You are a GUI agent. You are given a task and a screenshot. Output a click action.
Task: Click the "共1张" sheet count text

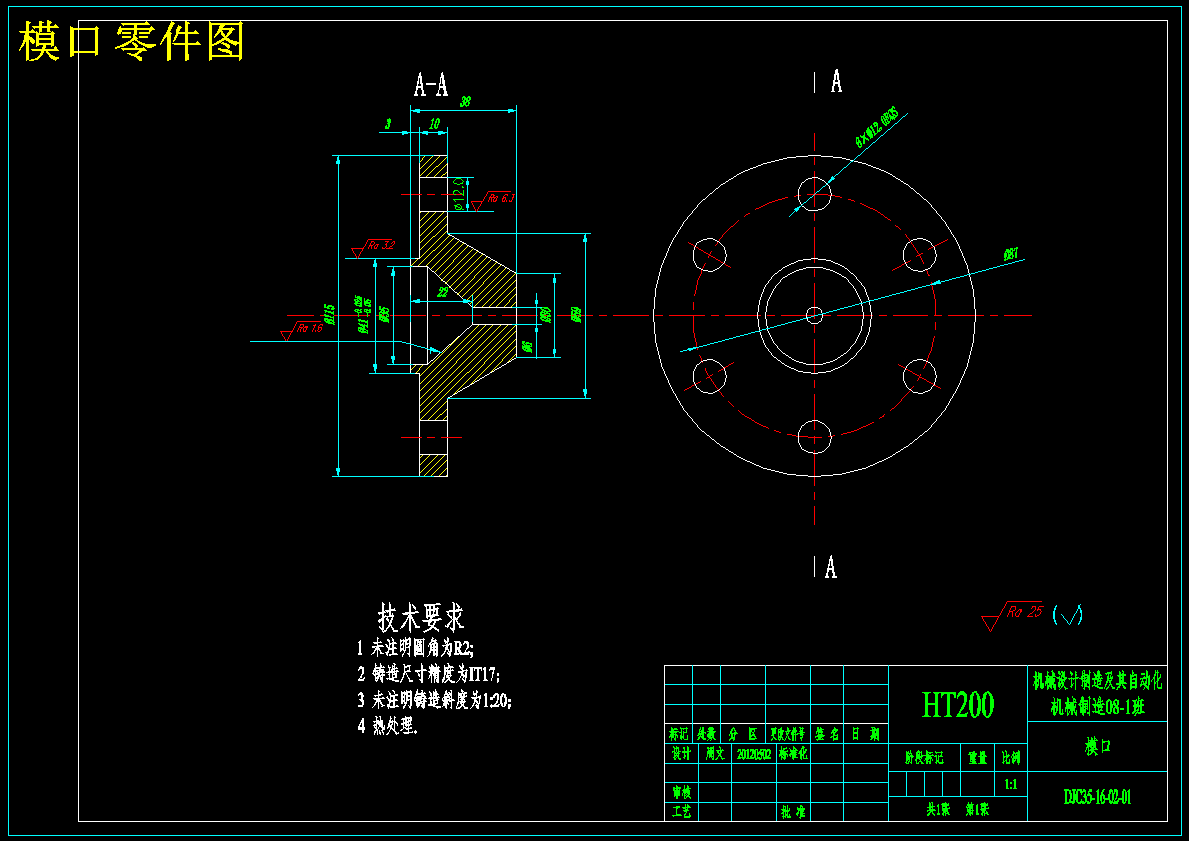[x=938, y=810]
